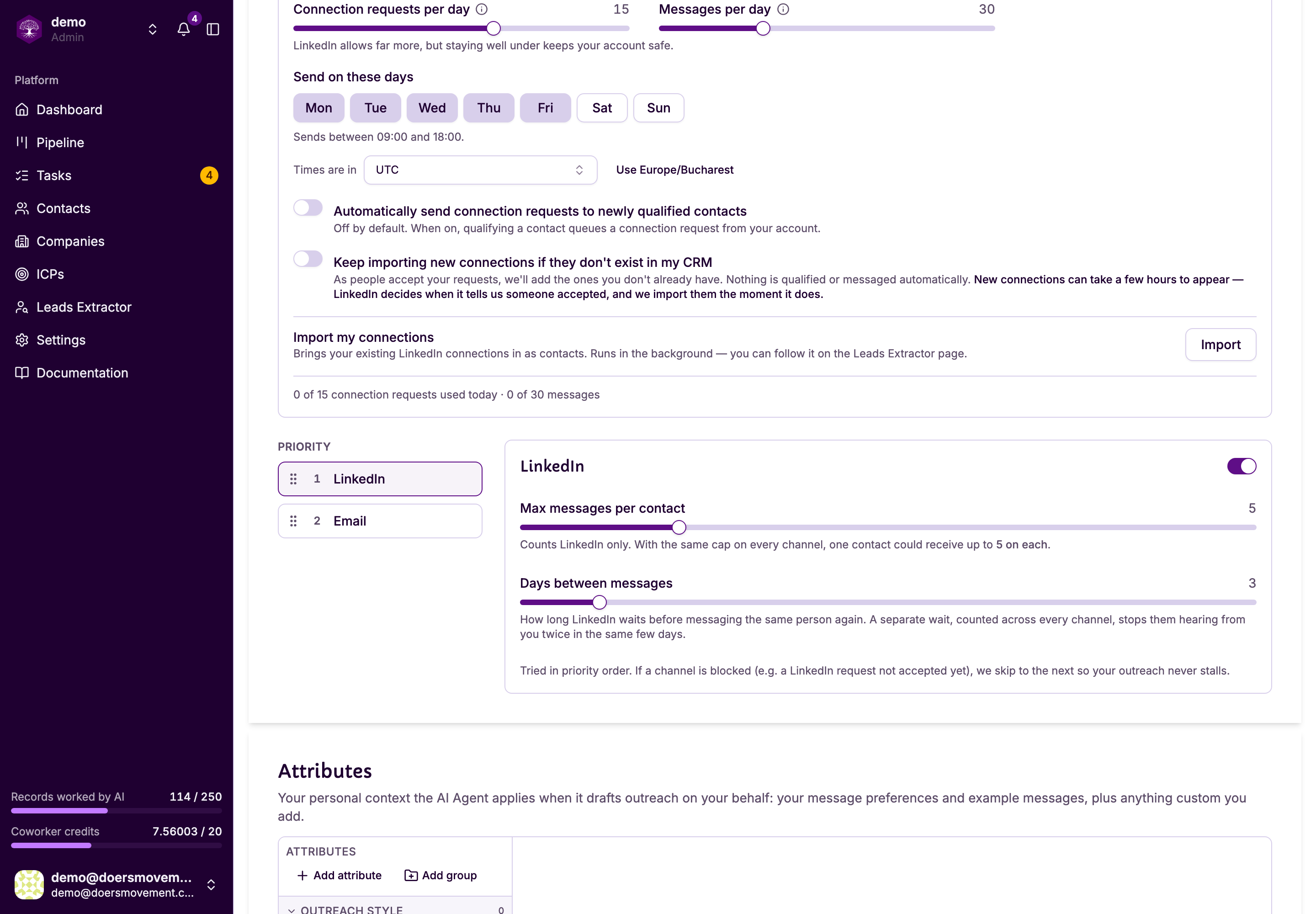Click the Companies building icon
Screen dimensions: 1316x914
coord(22,241)
